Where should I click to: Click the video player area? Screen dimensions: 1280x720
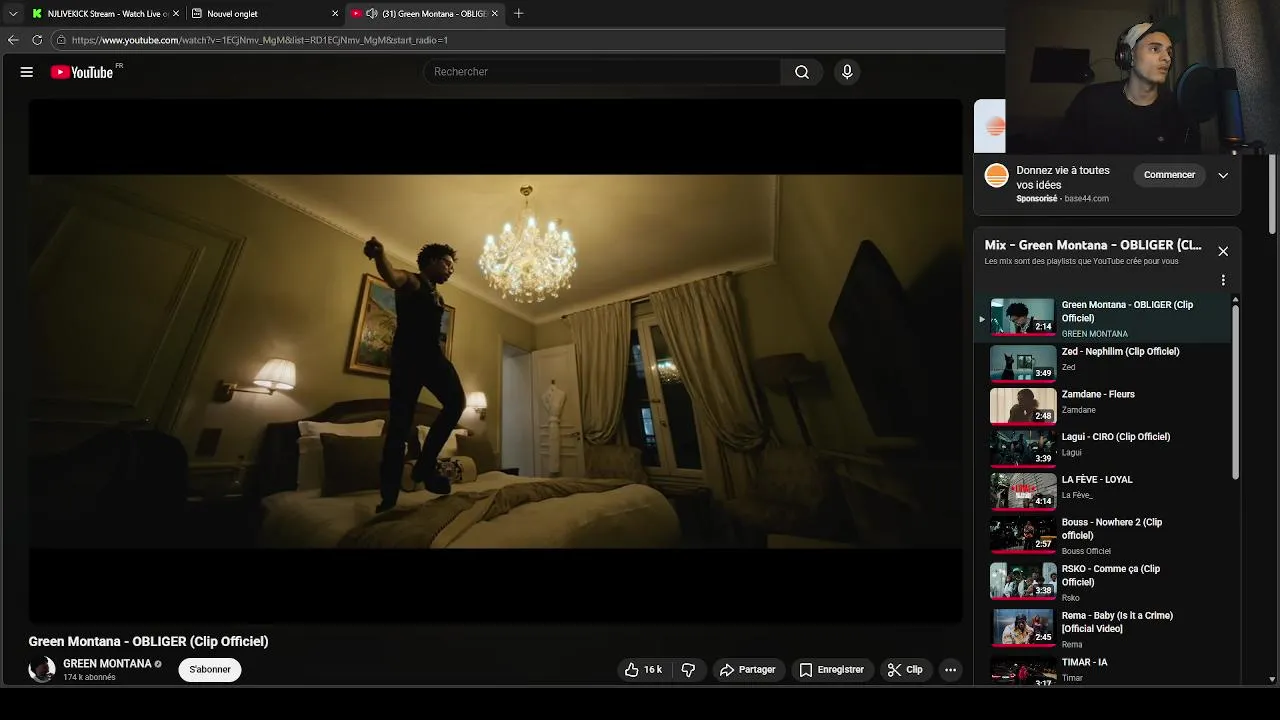[x=495, y=361]
